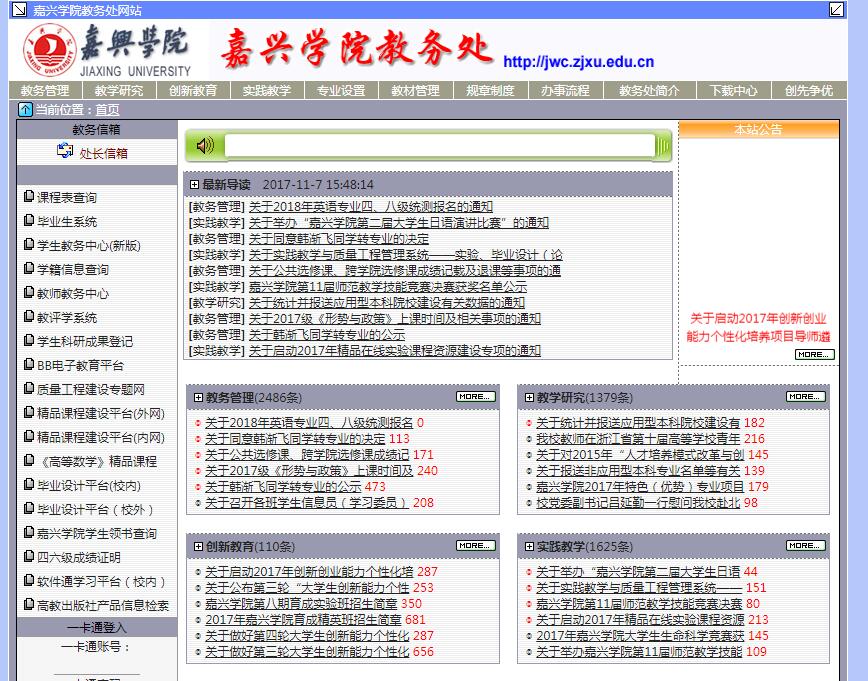Click the document icon next to BB电子教育平台
Image resolution: width=868 pixels, height=681 pixels.
click(x=29, y=364)
